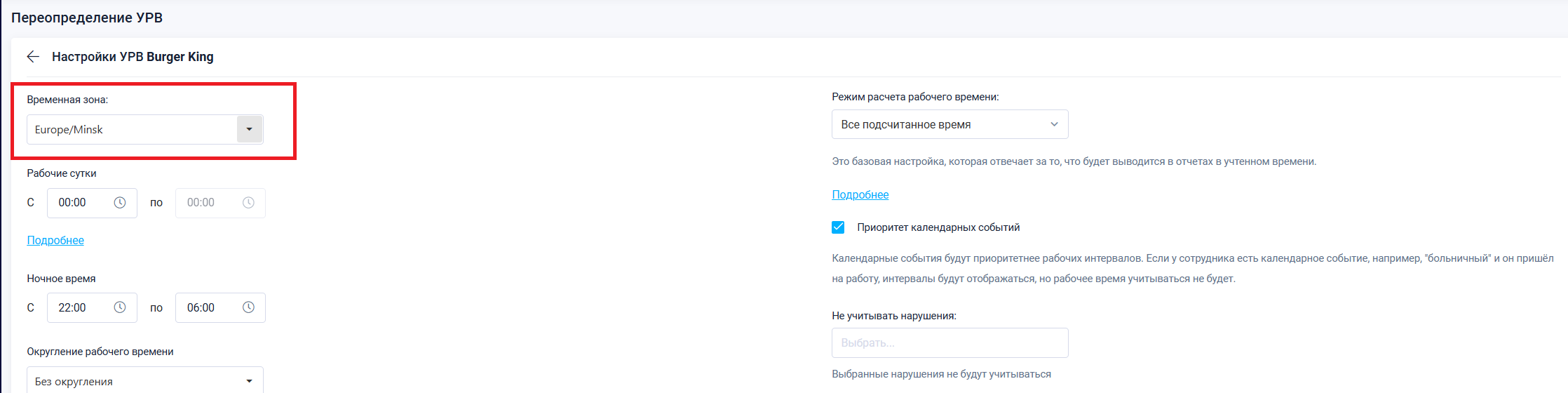Click chevron in Все подсчитанное время select
Image resolution: width=1568 pixels, height=393 pixels.
pyautogui.click(x=1053, y=125)
